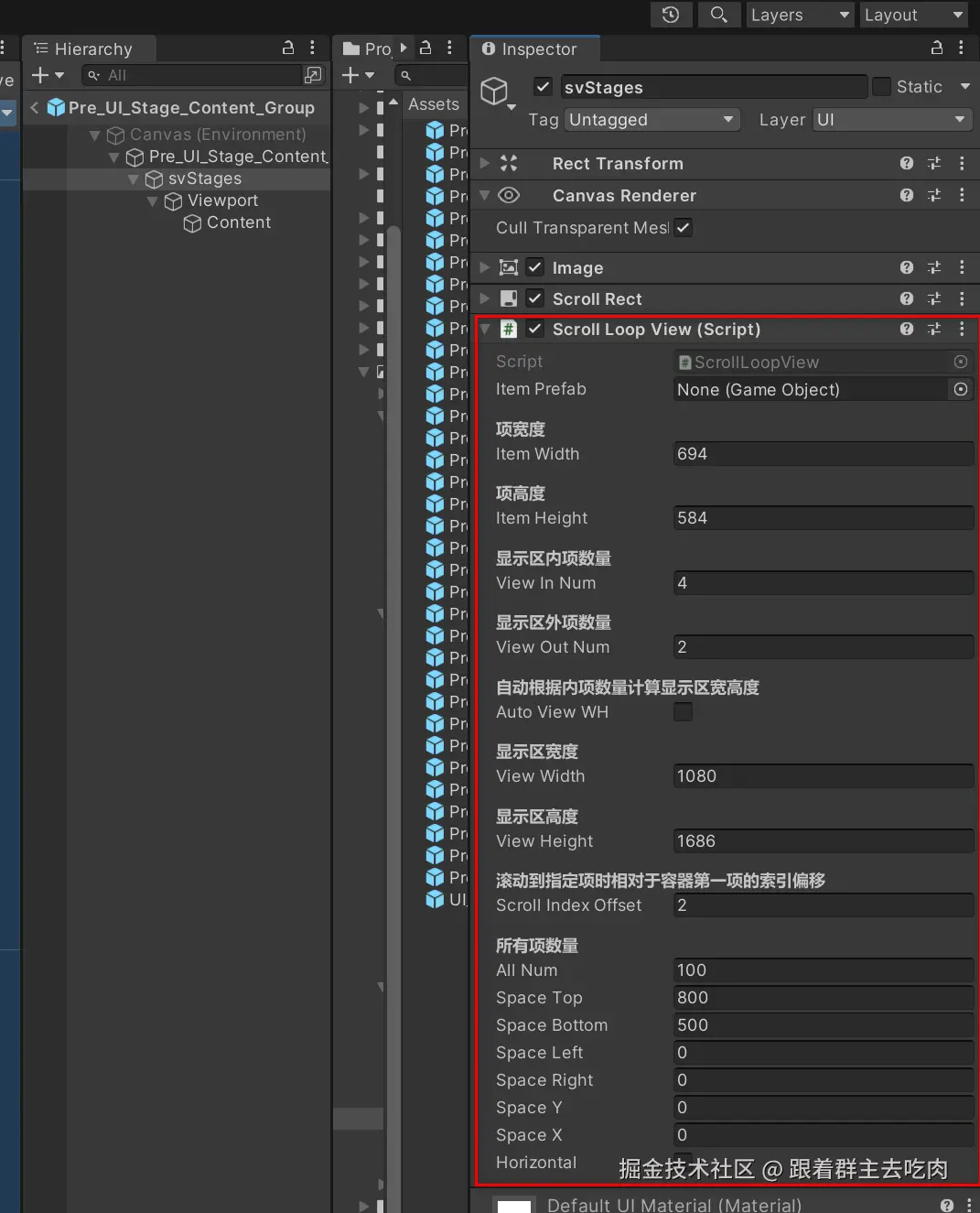Open Image component preset selector
Viewport: 980px width, 1213px height.
pos(934,267)
